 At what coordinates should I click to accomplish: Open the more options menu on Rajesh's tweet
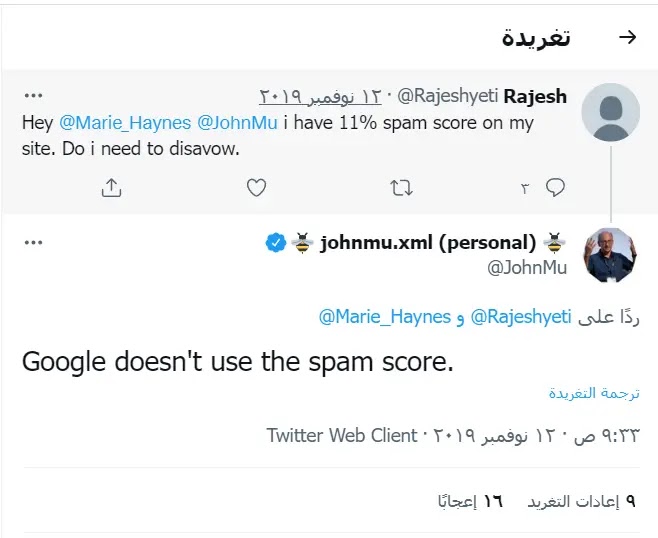click(x=33, y=96)
